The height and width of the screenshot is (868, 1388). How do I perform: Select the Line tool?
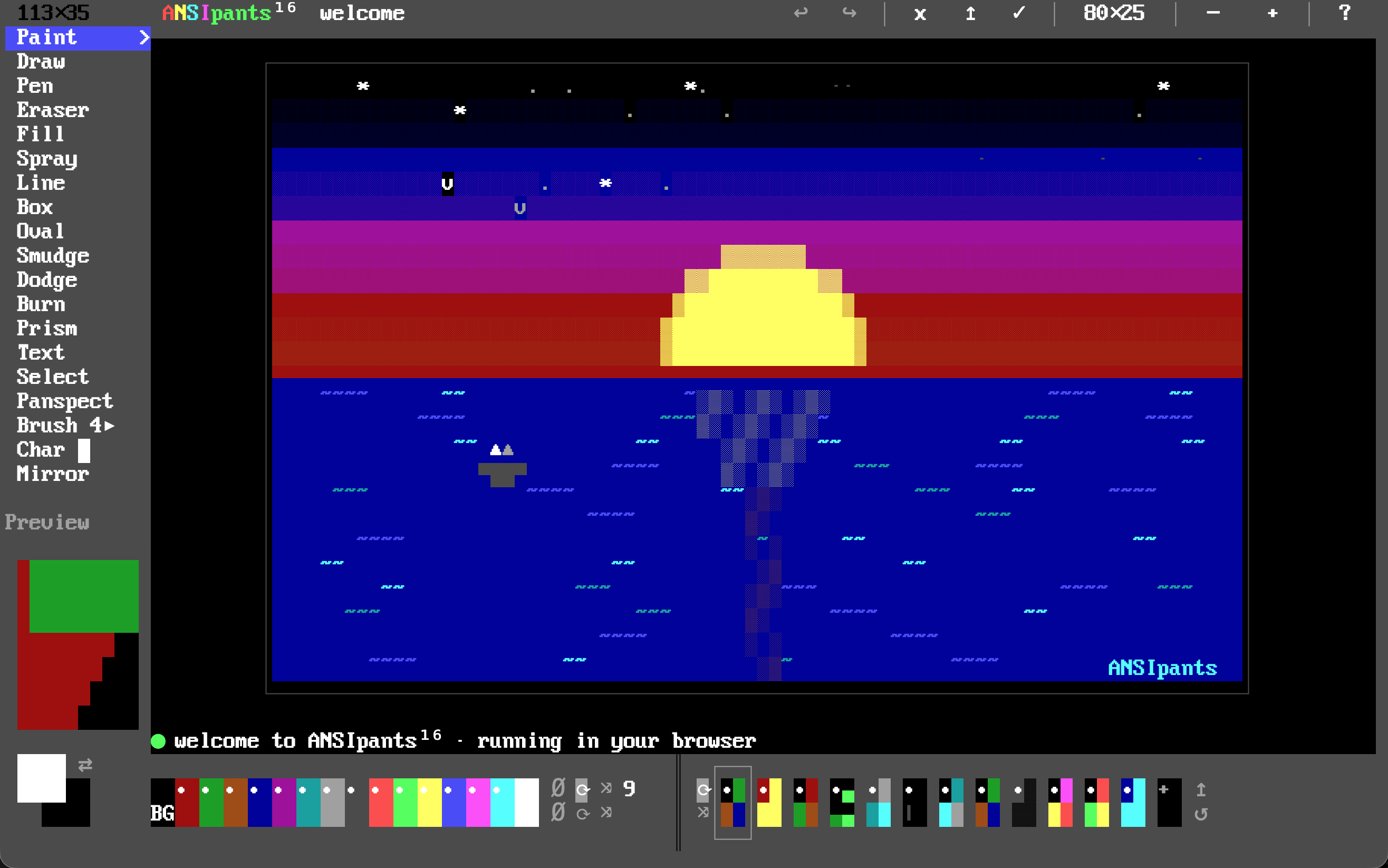[41, 182]
